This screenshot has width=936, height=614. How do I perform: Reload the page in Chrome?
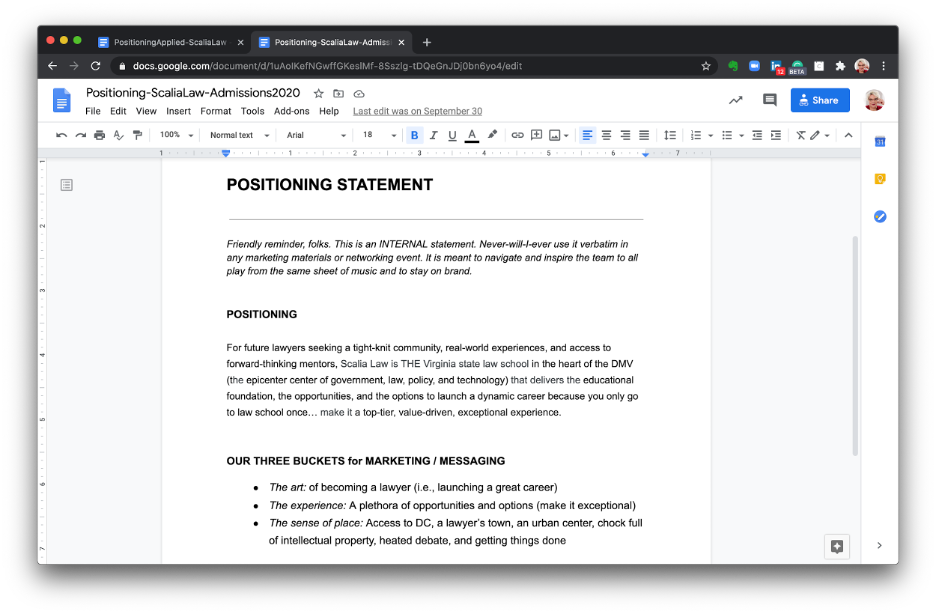pyautogui.click(x=95, y=66)
